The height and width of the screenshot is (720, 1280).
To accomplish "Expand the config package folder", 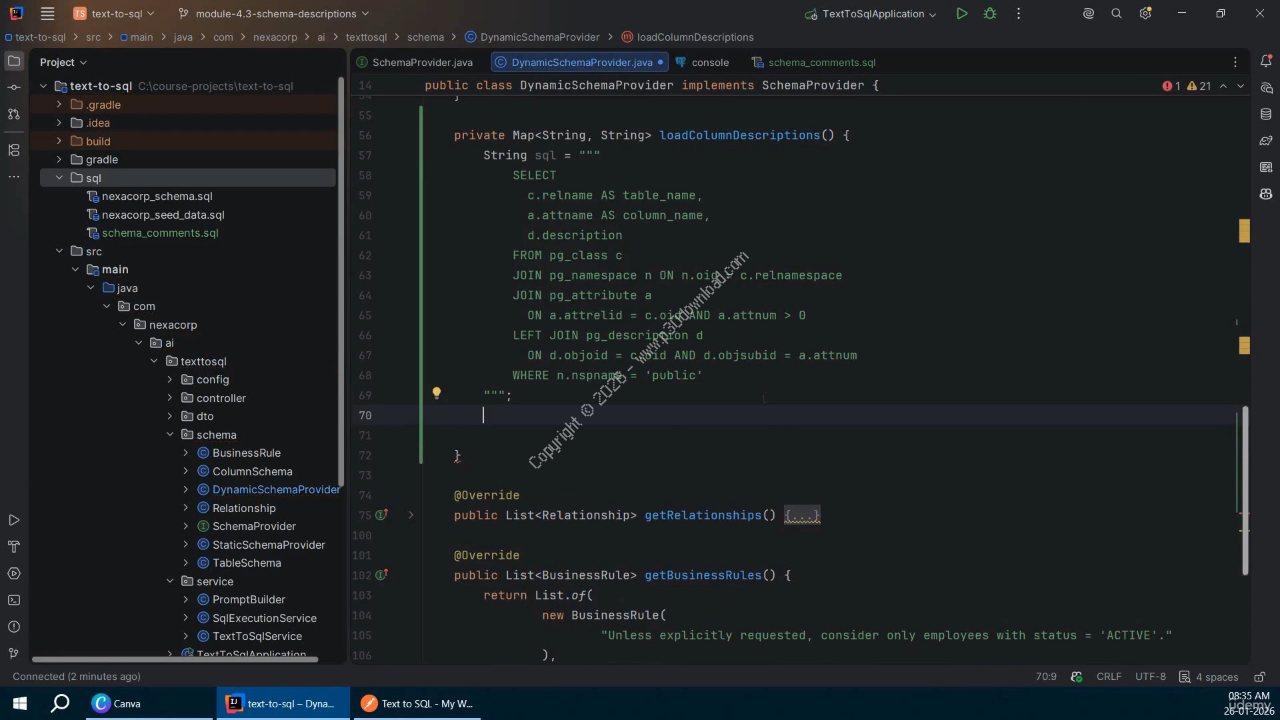I will point(170,380).
